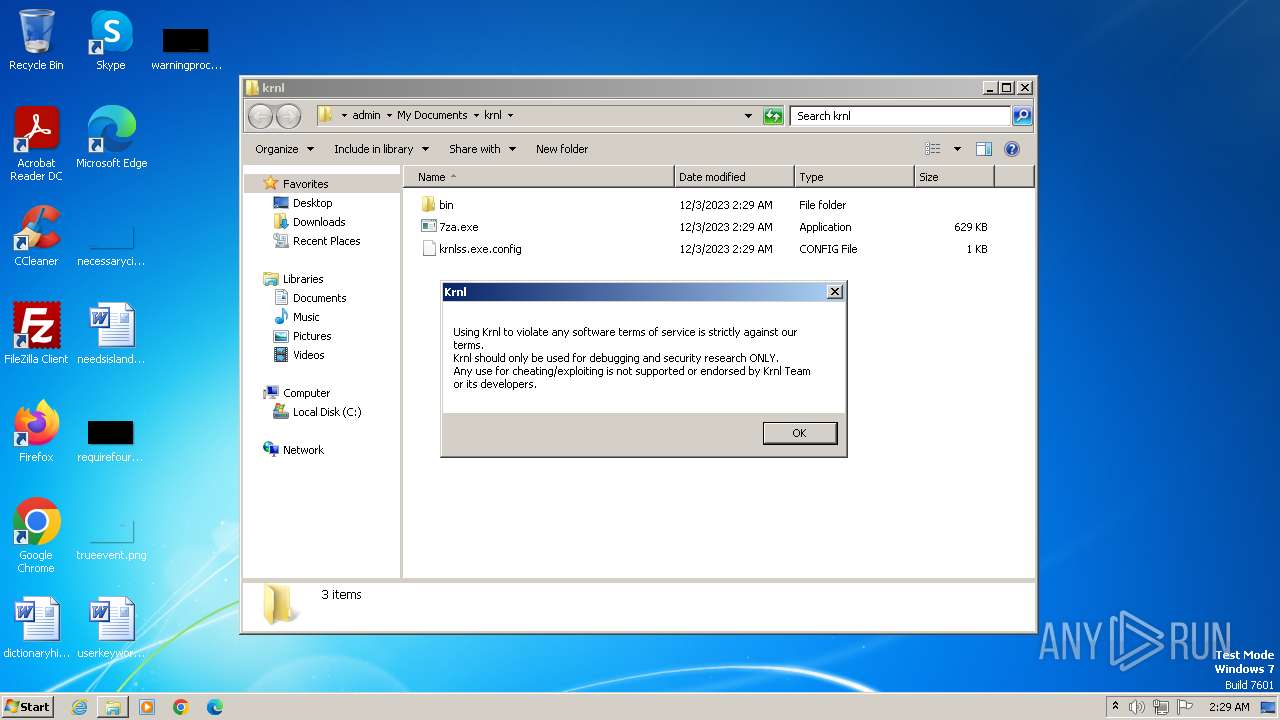Open the Organize dropdown menu
1280x720 pixels.
pos(285,149)
